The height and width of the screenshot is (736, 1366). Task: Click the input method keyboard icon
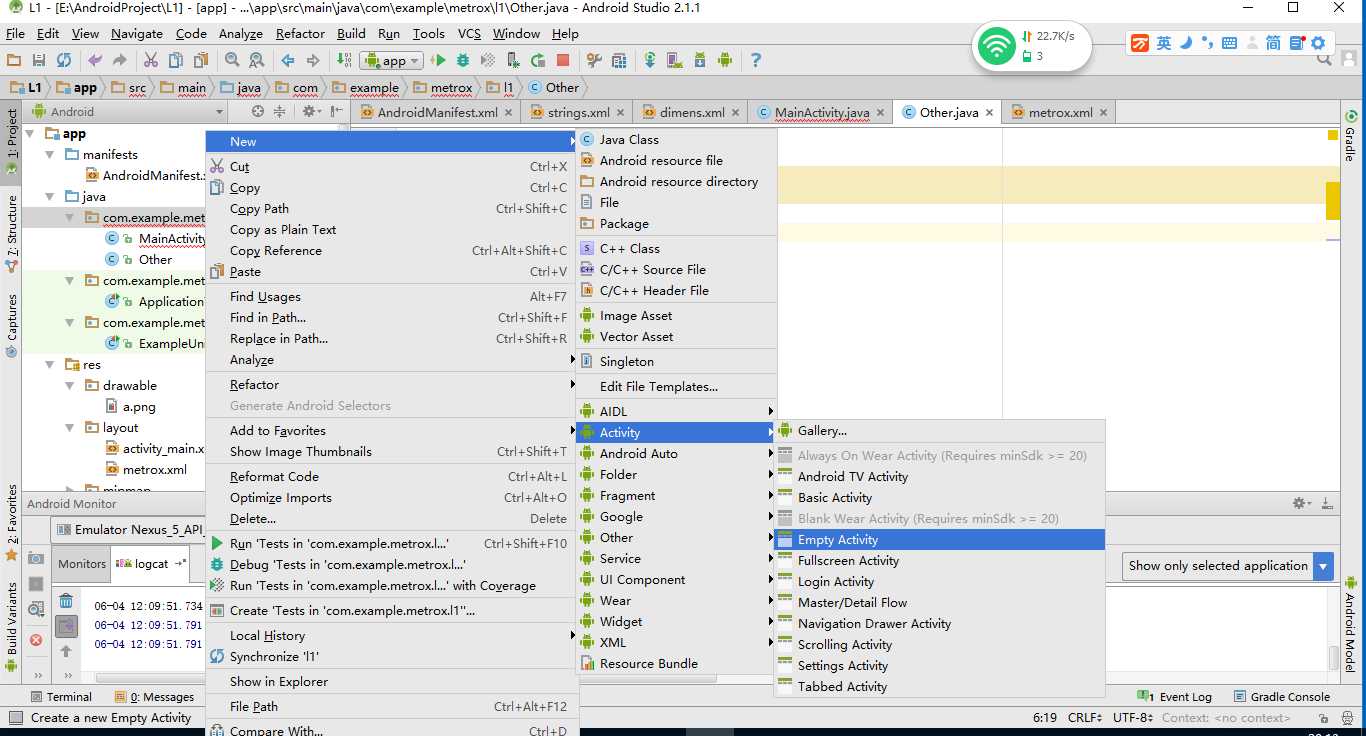pyautogui.click(x=1229, y=43)
